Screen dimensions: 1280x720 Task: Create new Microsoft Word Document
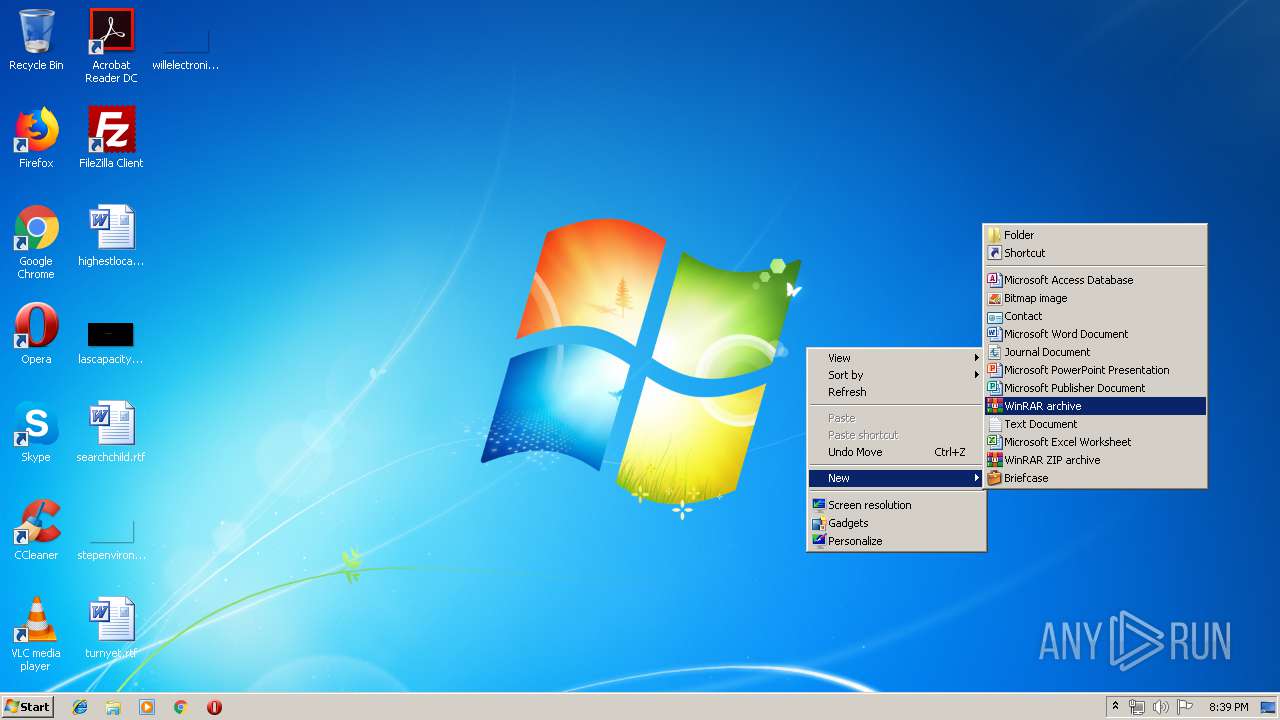pyautogui.click(x=1095, y=334)
